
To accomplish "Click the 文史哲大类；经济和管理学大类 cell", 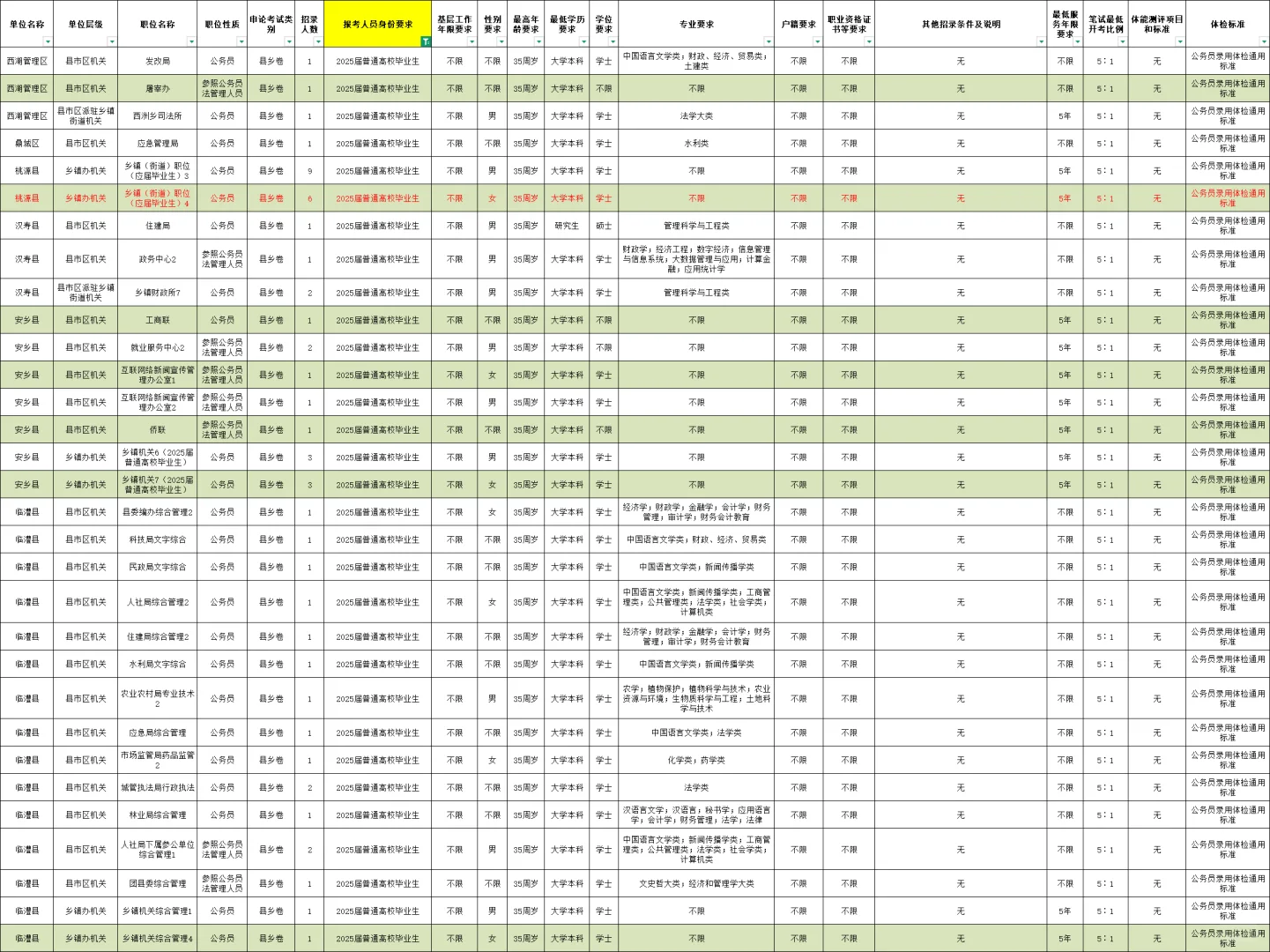I will 696,883.
